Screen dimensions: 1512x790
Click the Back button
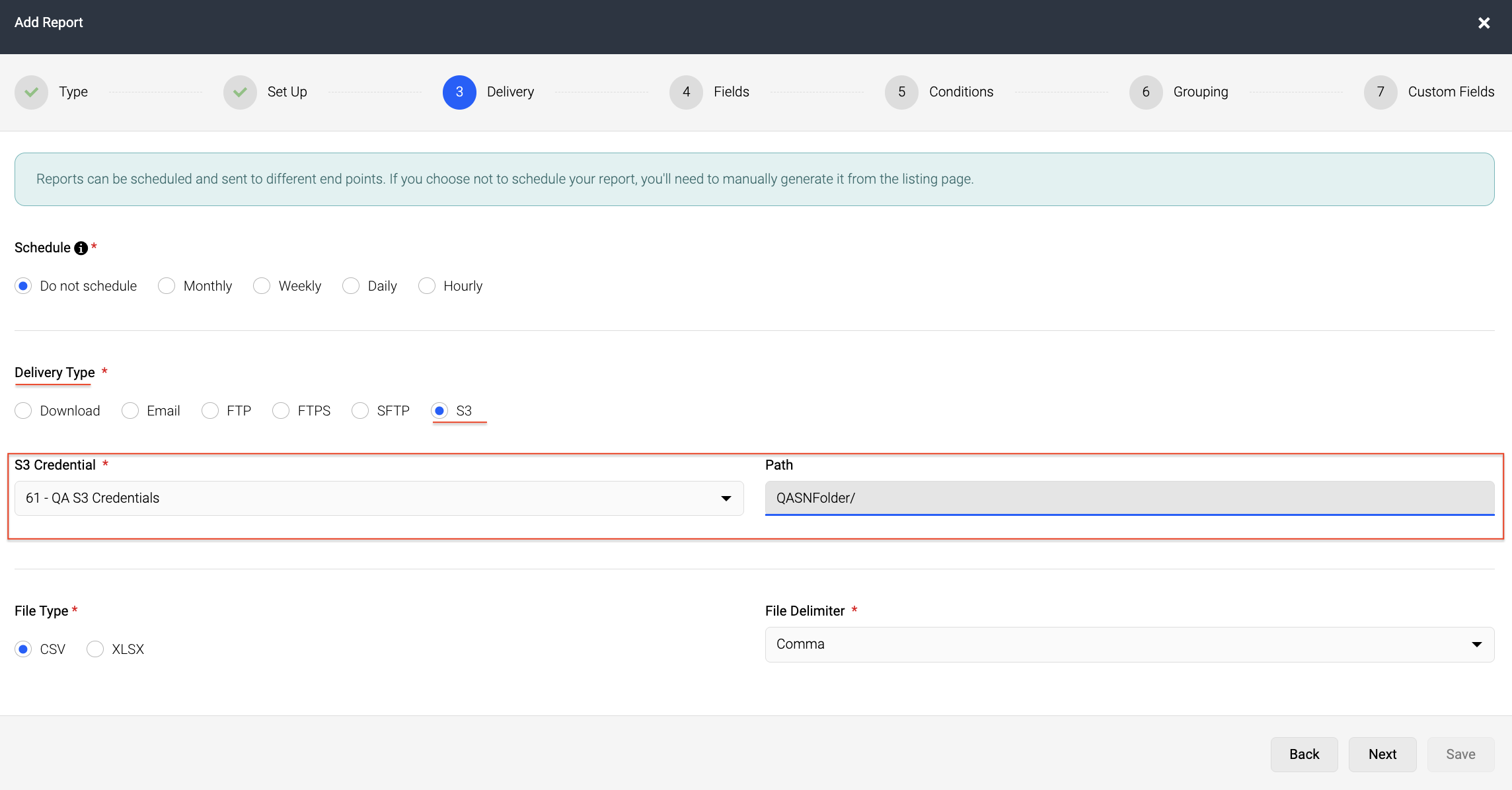click(1304, 754)
